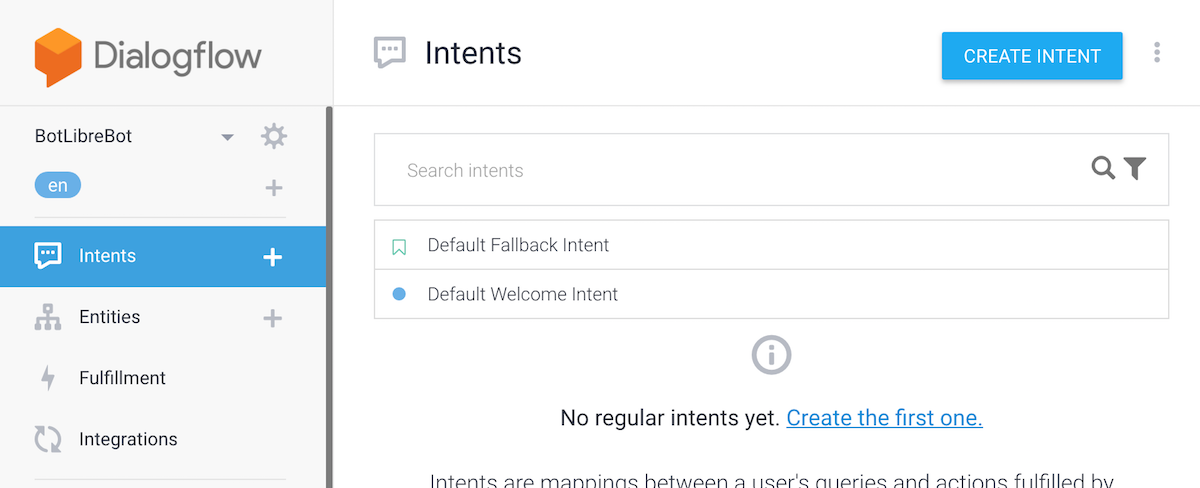Click plus icon next to Intents
The image size is (1200, 488).
pos(272,257)
